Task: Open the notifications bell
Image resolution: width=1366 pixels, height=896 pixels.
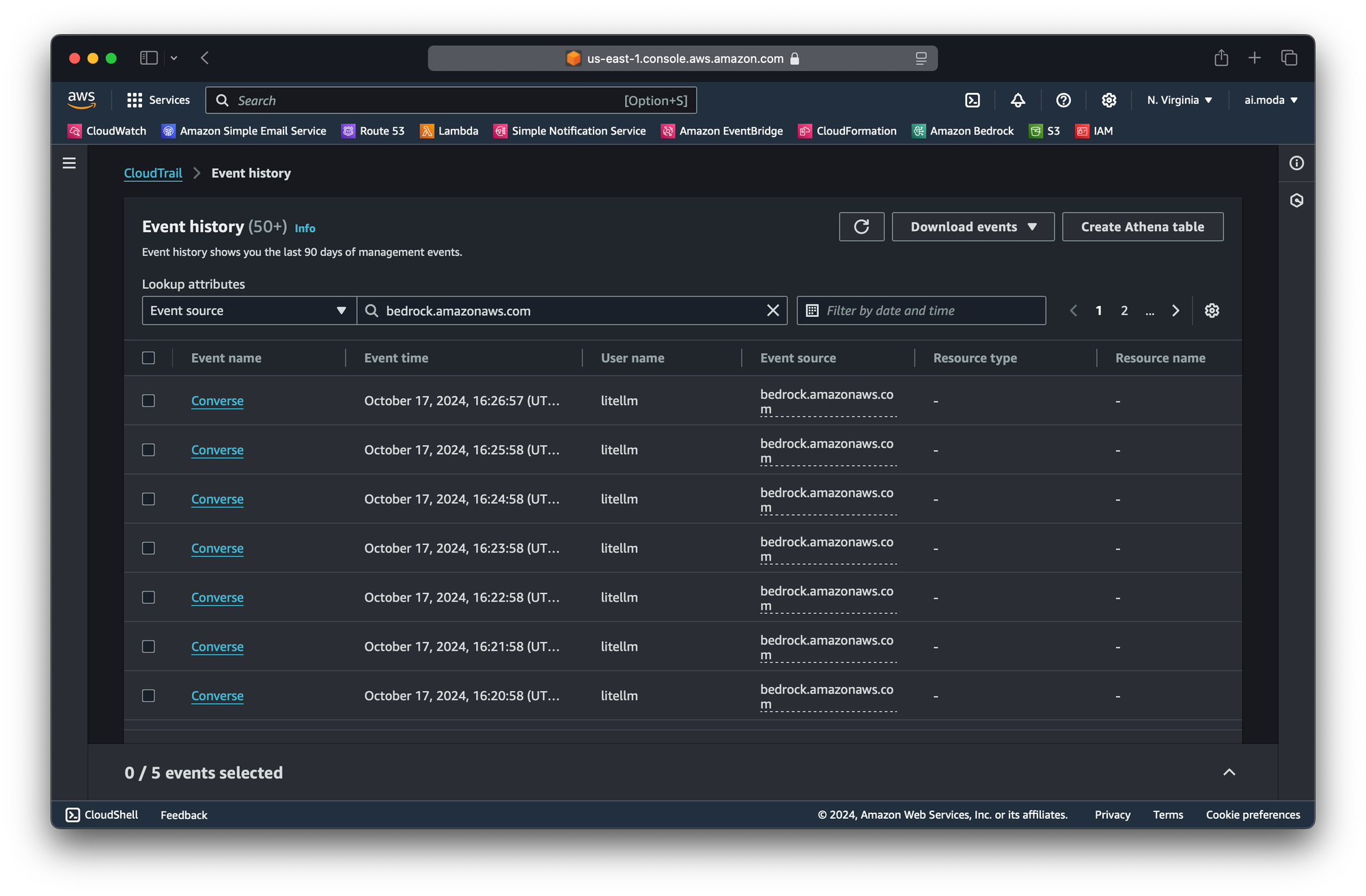Action: click(1018, 100)
